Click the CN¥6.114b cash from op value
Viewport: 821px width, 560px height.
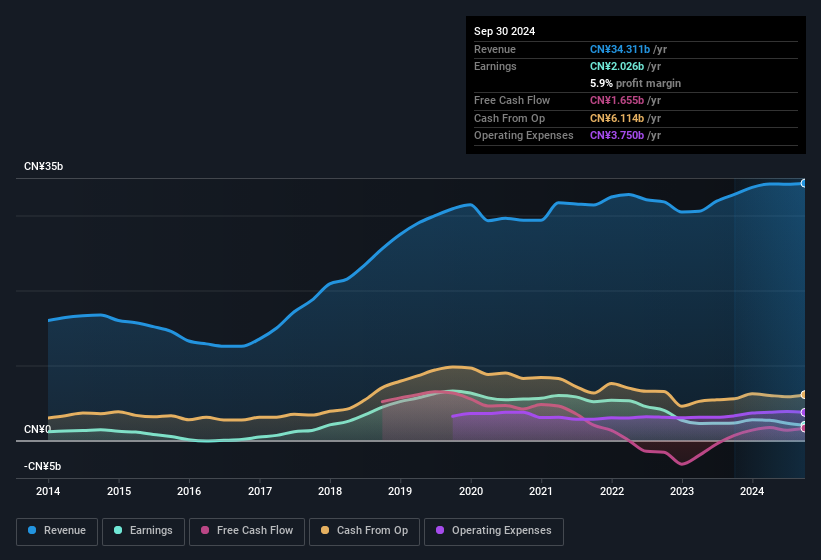pyautogui.click(x=617, y=118)
